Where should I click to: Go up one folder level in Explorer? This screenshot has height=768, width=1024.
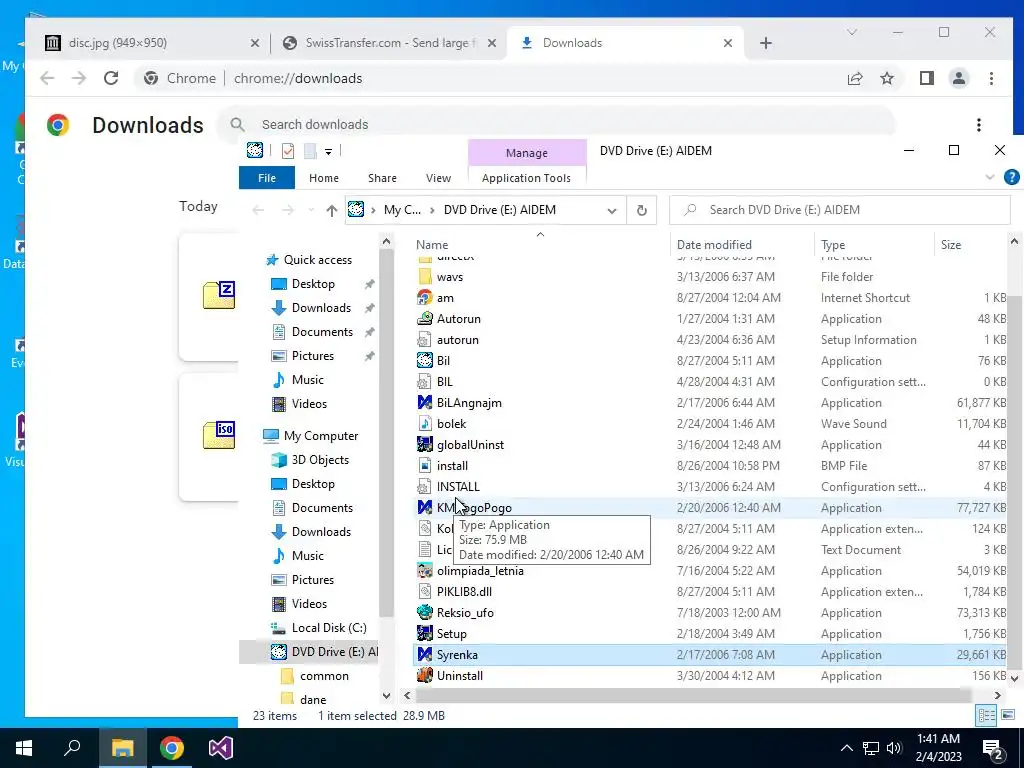332,210
